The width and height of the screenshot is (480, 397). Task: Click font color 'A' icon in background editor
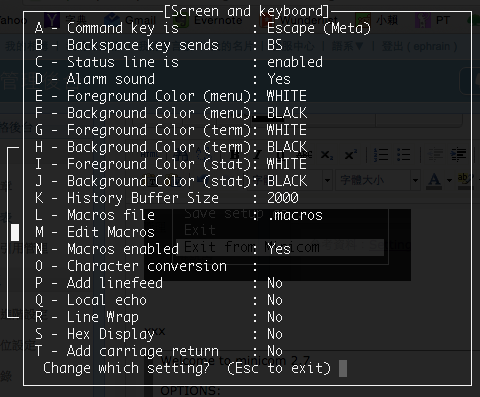coord(434,180)
